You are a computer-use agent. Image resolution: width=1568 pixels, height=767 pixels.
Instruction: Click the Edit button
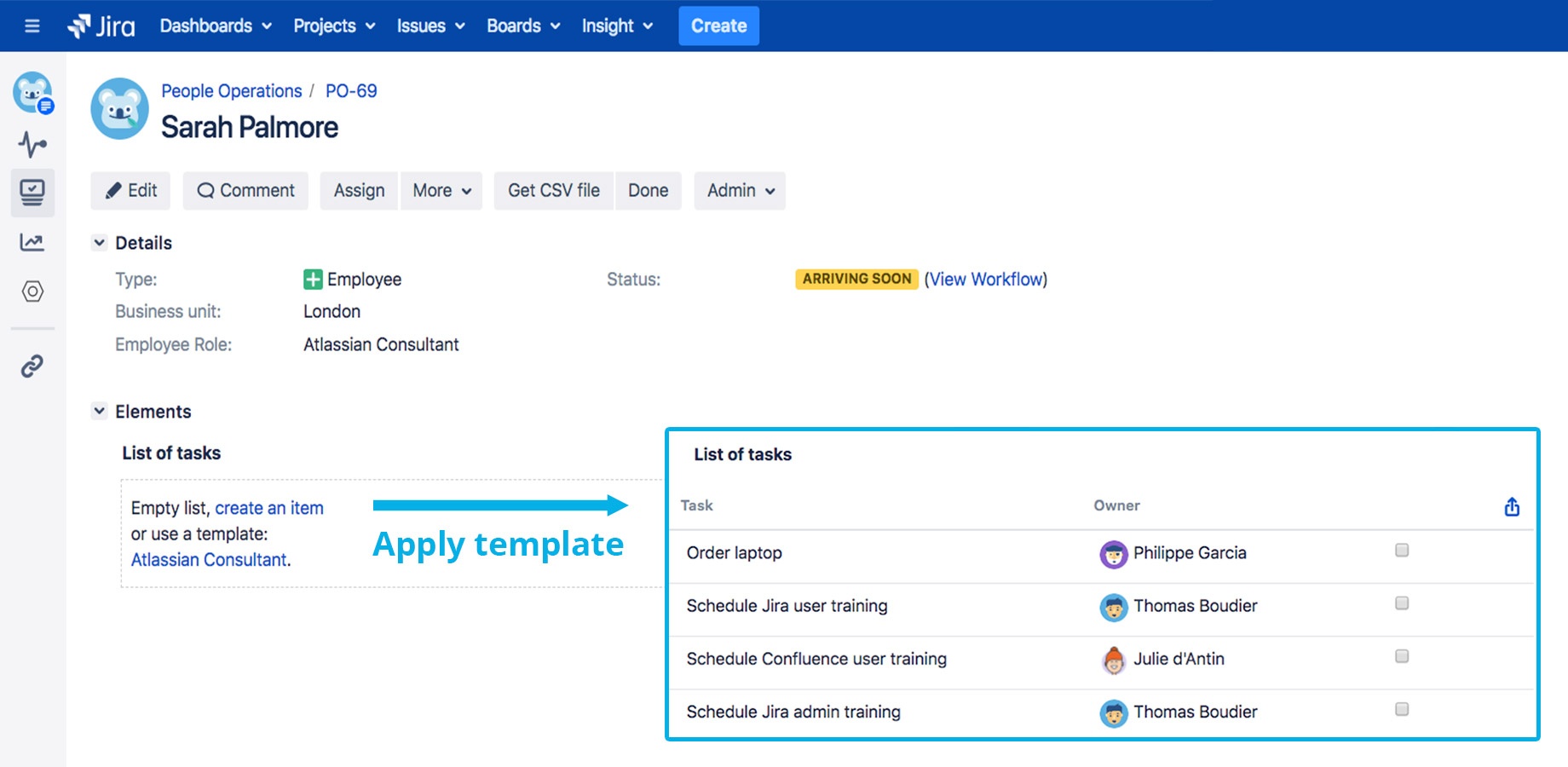pyautogui.click(x=130, y=191)
